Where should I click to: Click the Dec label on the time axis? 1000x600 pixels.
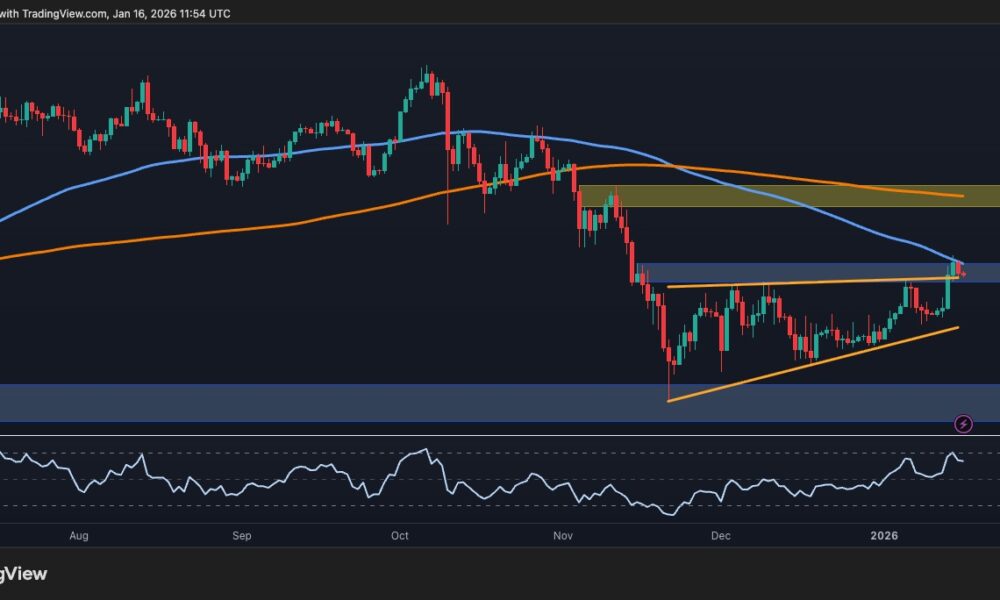click(719, 536)
